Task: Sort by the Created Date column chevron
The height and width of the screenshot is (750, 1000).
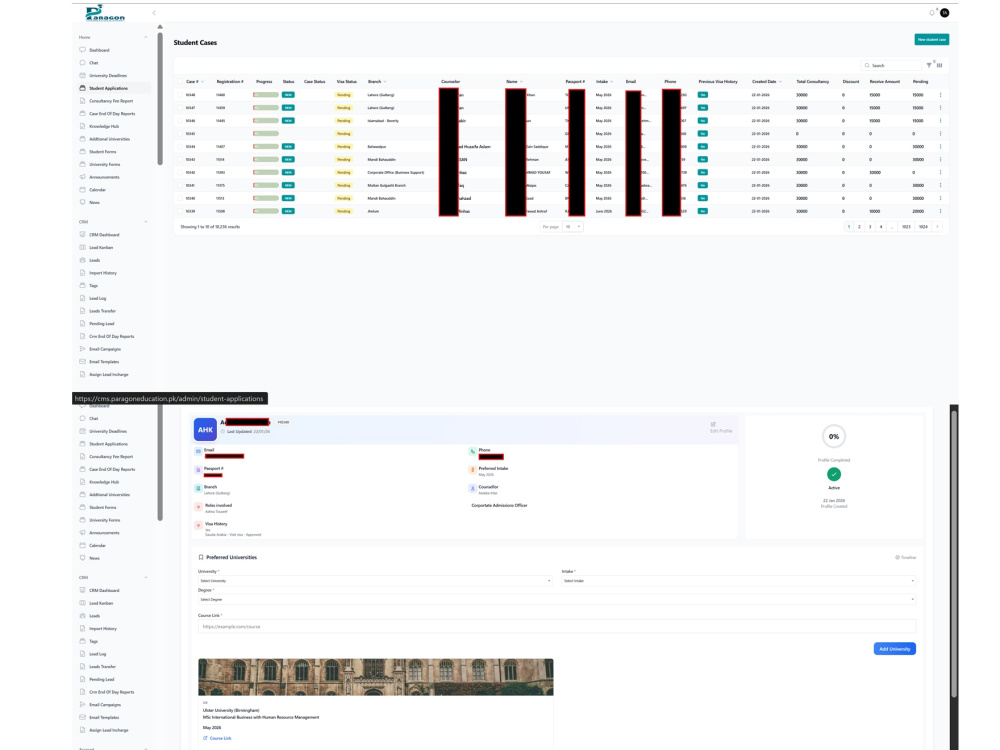Action: coord(780,82)
